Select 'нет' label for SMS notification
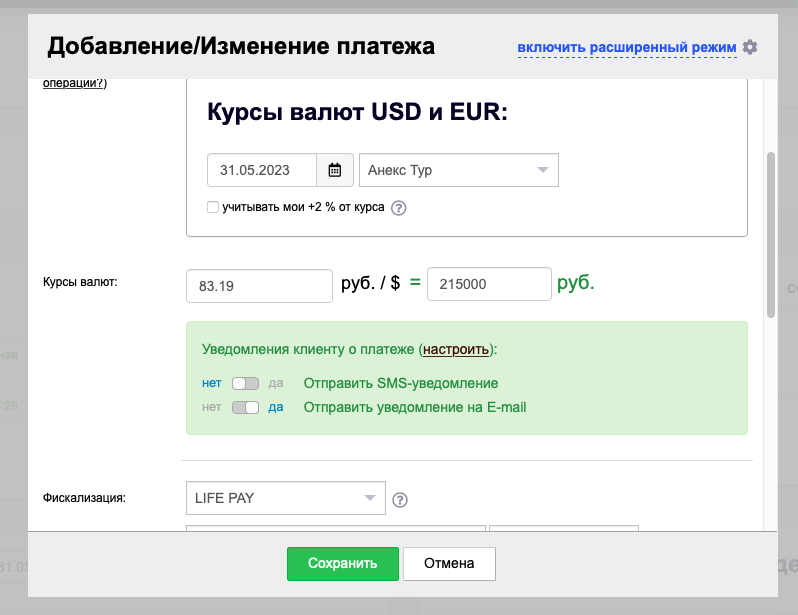 click(212, 383)
